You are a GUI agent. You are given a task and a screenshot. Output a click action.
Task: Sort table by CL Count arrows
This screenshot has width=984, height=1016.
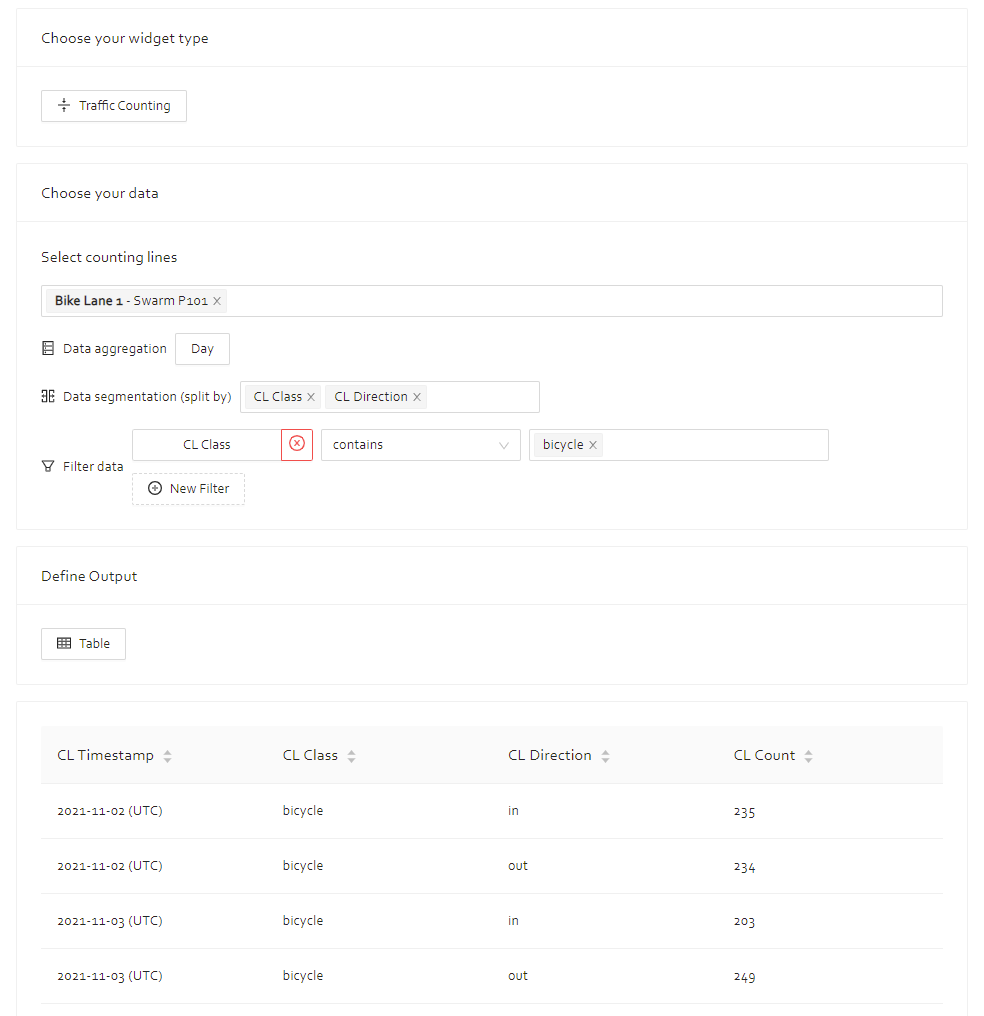point(808,756)
